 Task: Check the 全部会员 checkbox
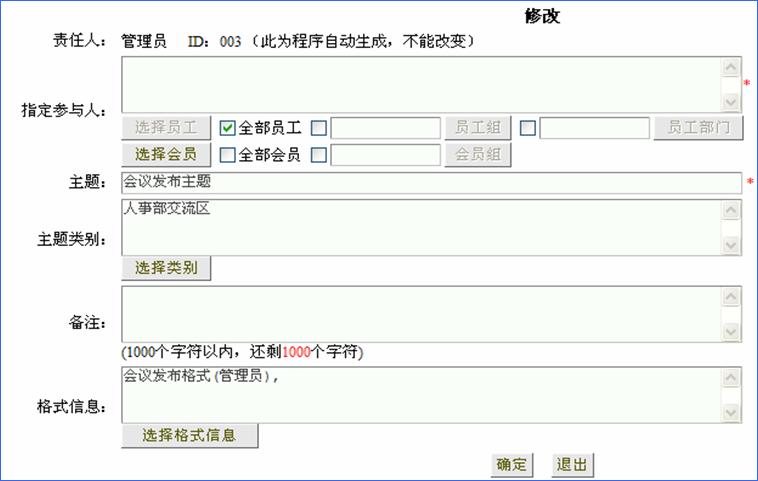[227, 155]
